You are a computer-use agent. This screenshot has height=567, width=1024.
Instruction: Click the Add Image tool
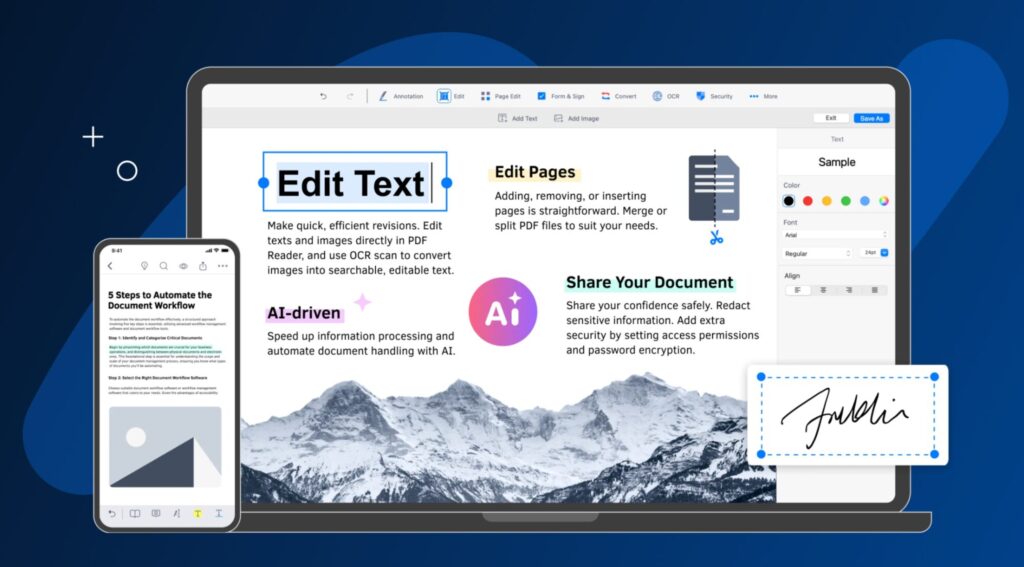tap(576, 118)
